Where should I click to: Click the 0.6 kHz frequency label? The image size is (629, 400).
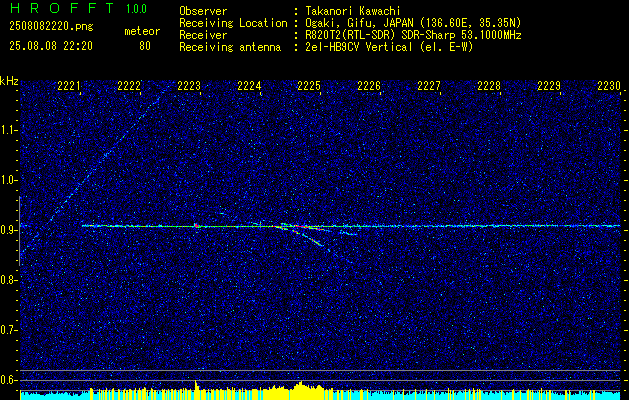8,380
